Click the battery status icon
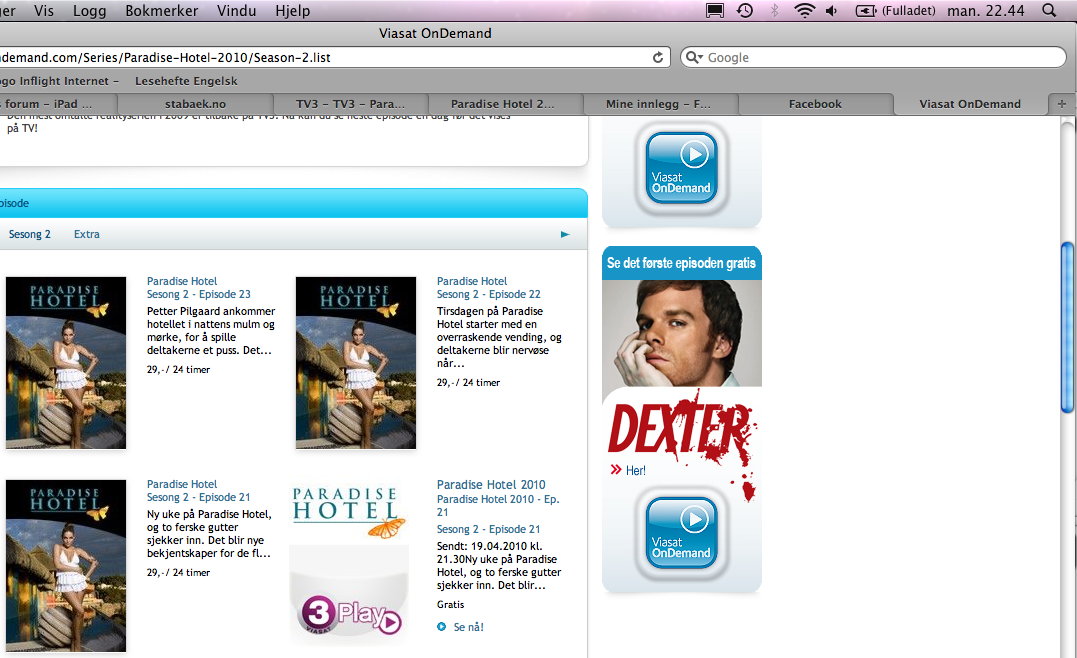Image resolution: width=1077 pixels, height=658 pixels. point(865,10)
